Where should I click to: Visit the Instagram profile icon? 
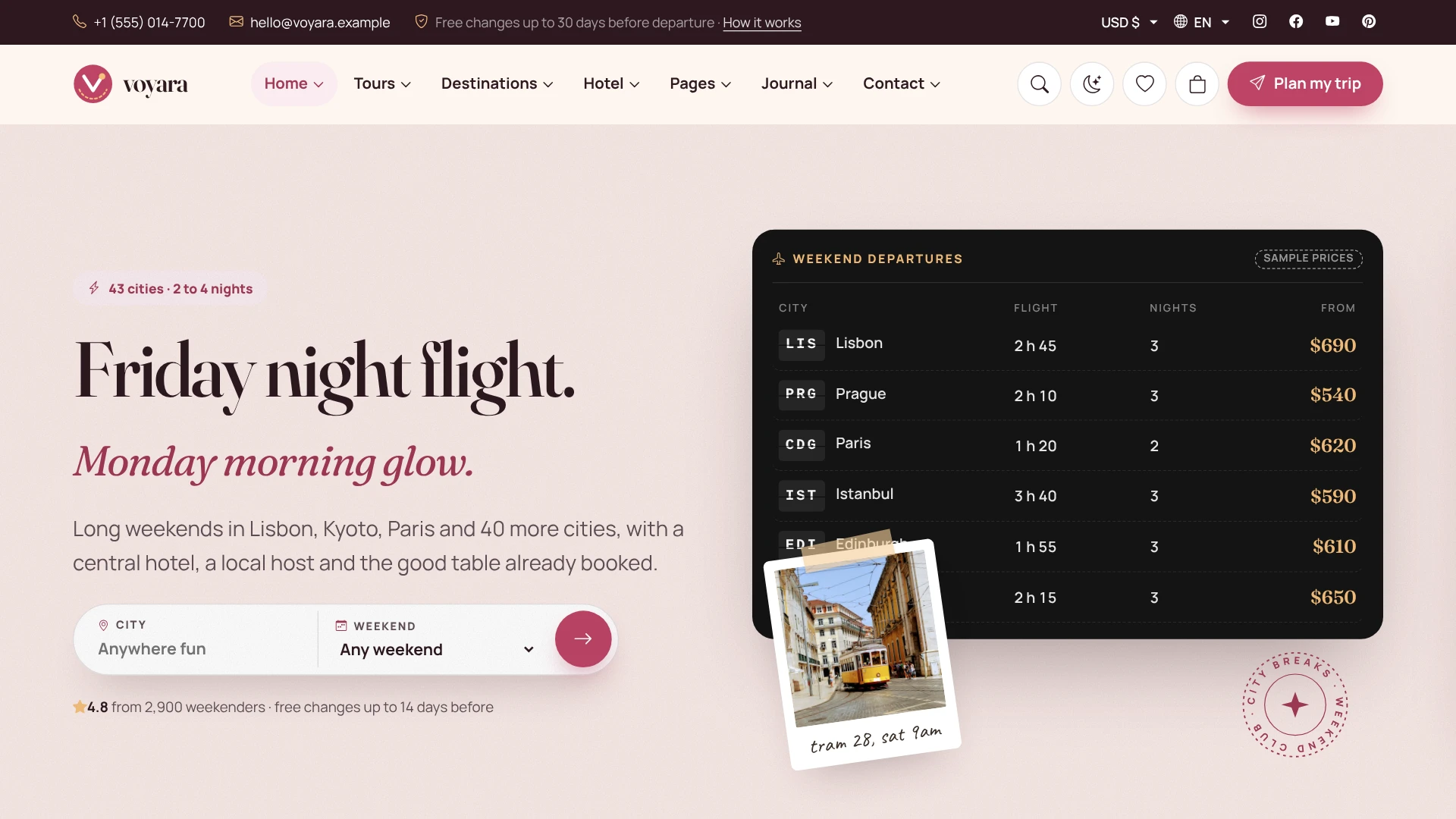[x=1260, y=22]
